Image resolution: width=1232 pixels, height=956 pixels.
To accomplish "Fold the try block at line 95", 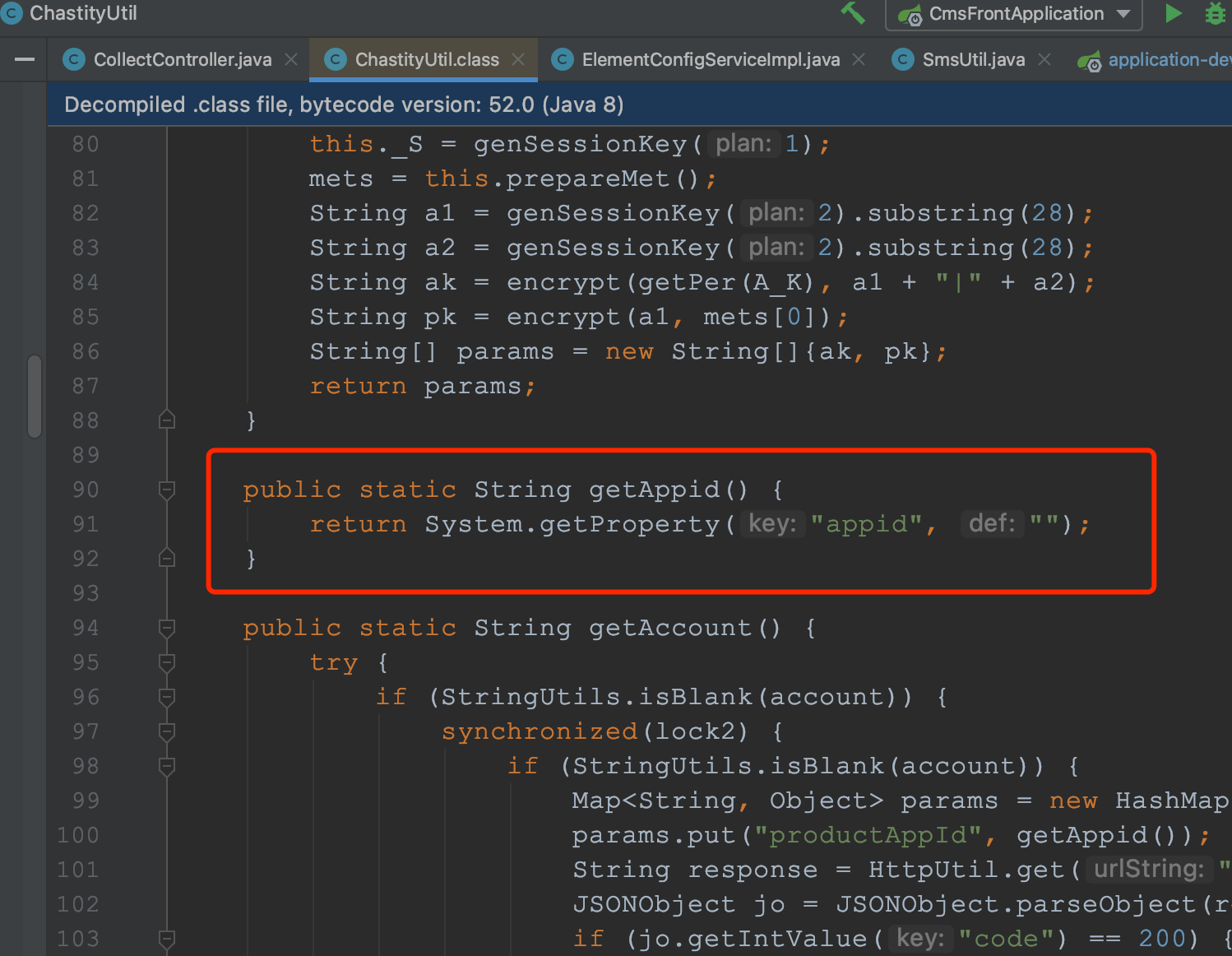I will click(167, 663).
